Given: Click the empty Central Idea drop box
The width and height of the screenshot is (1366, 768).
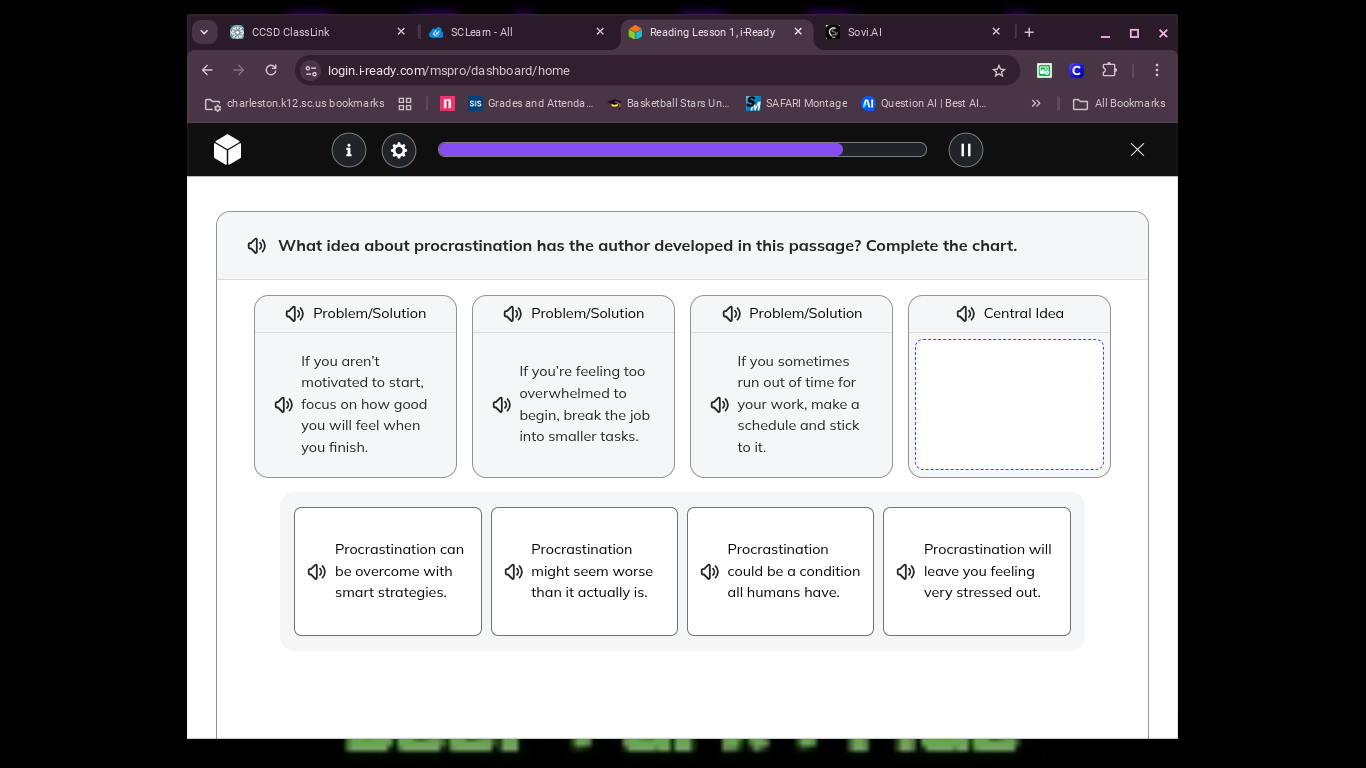Looking at the screenshot, I should pyautogui.click(x=1009, y=404).
